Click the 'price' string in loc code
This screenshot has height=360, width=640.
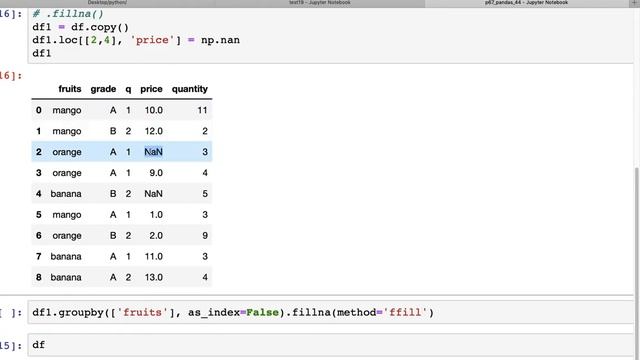click(152, 40)
